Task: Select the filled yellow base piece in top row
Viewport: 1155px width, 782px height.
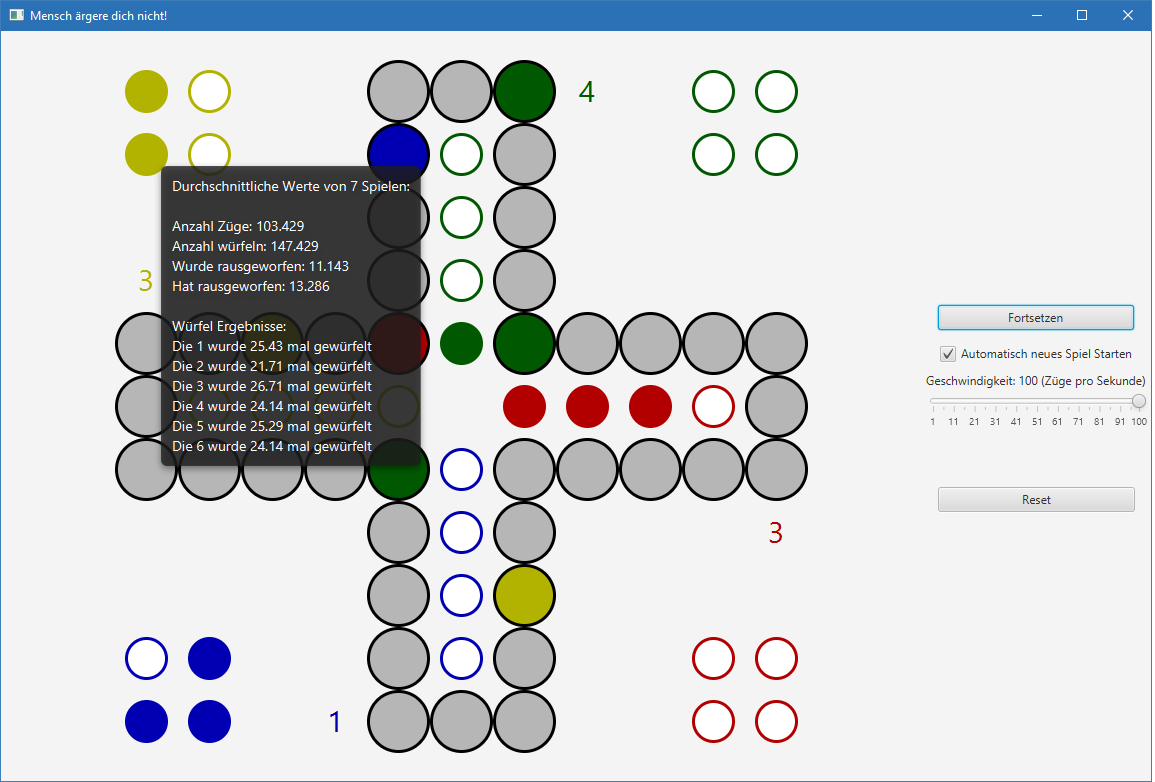Action: pos(146,91)
